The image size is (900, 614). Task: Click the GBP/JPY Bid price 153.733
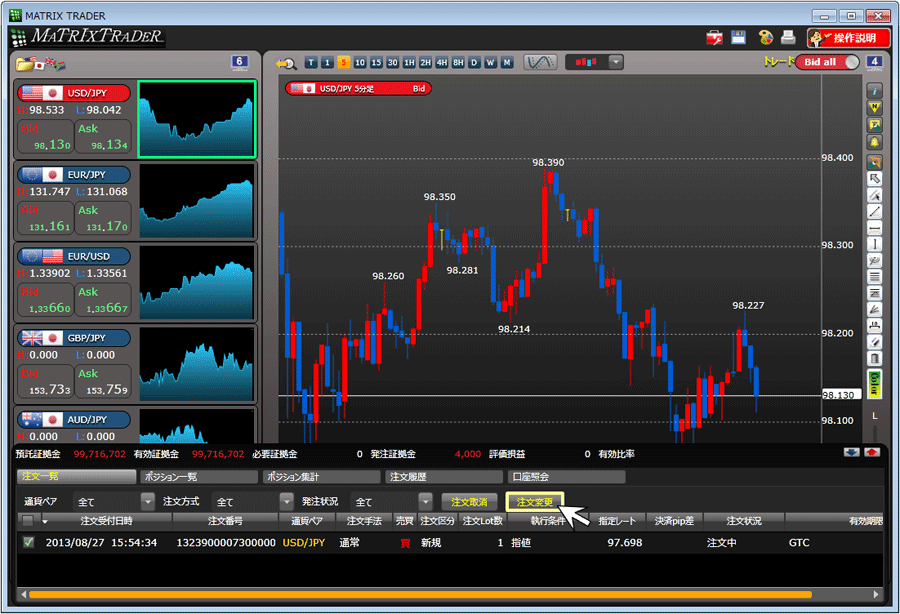46,382
